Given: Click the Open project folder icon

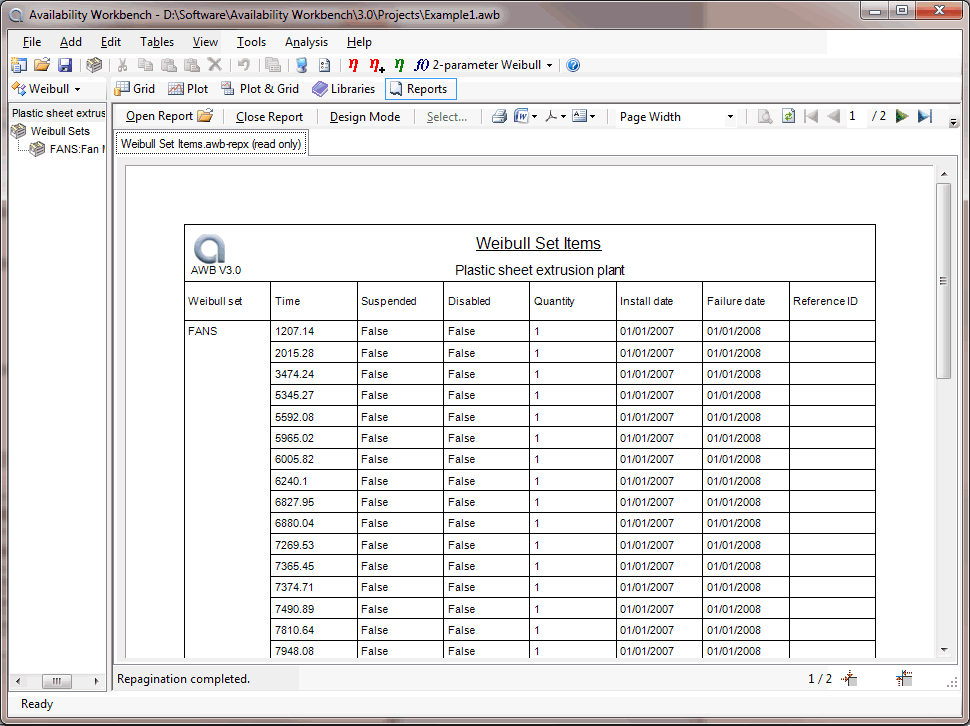Looking at the screenshot, I should [42, 65].
